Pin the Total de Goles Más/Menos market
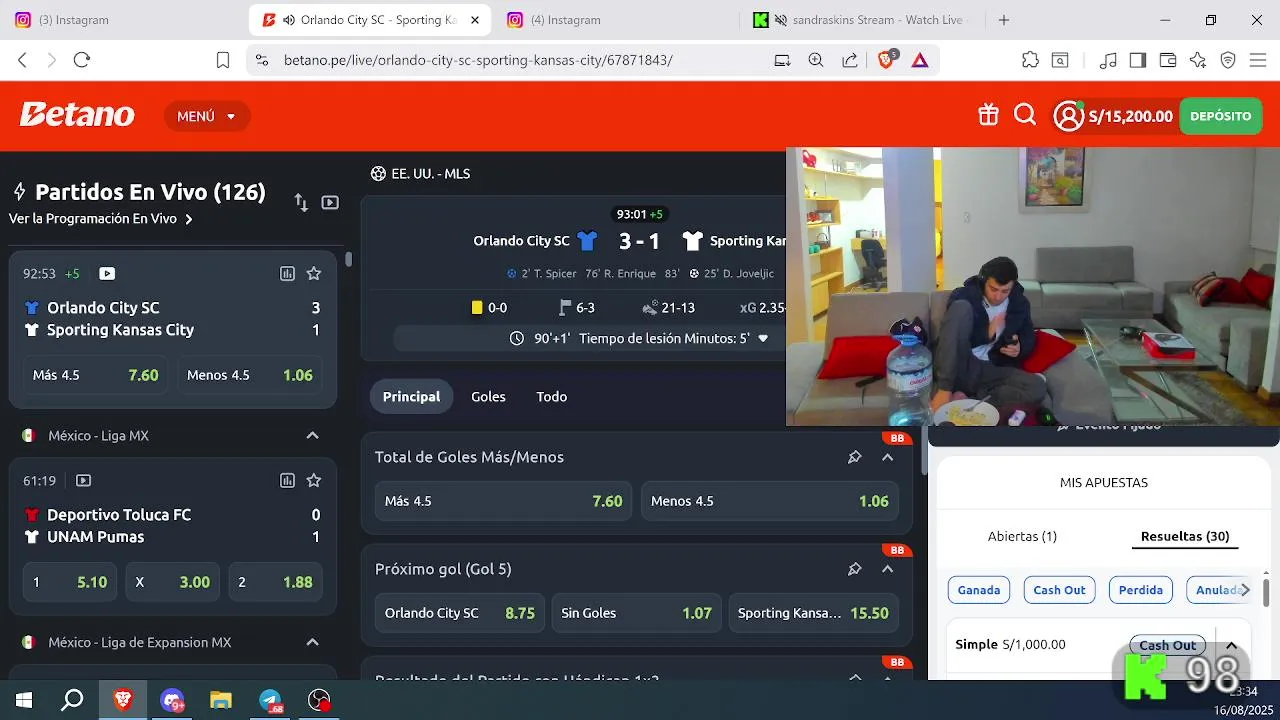Screen dimensions: 1280x720 (x=854, y=457)
